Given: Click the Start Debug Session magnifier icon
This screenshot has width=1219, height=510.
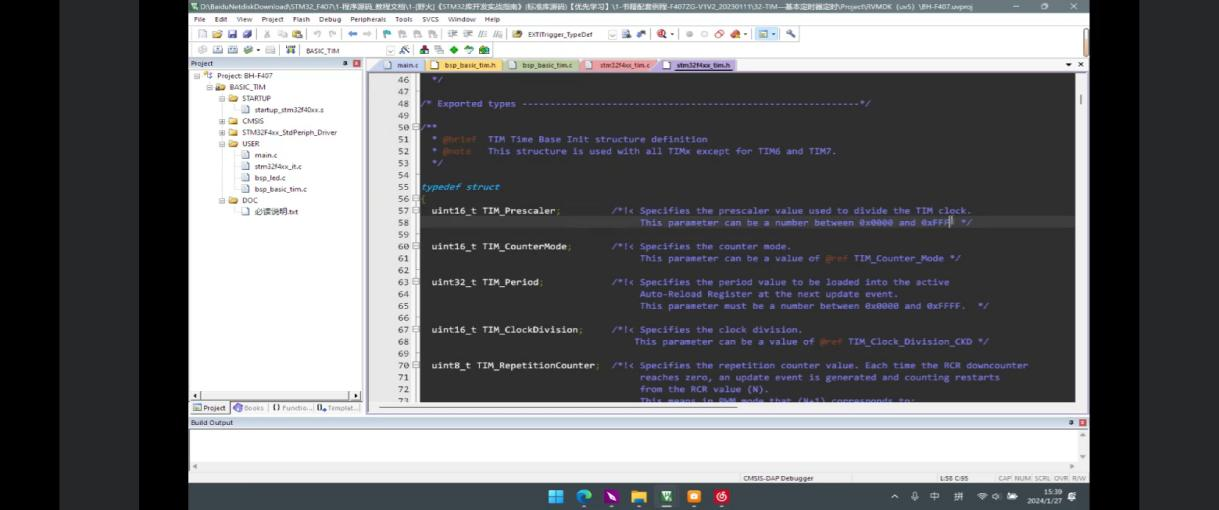Looking at the screenshot, I should point(662,34).
